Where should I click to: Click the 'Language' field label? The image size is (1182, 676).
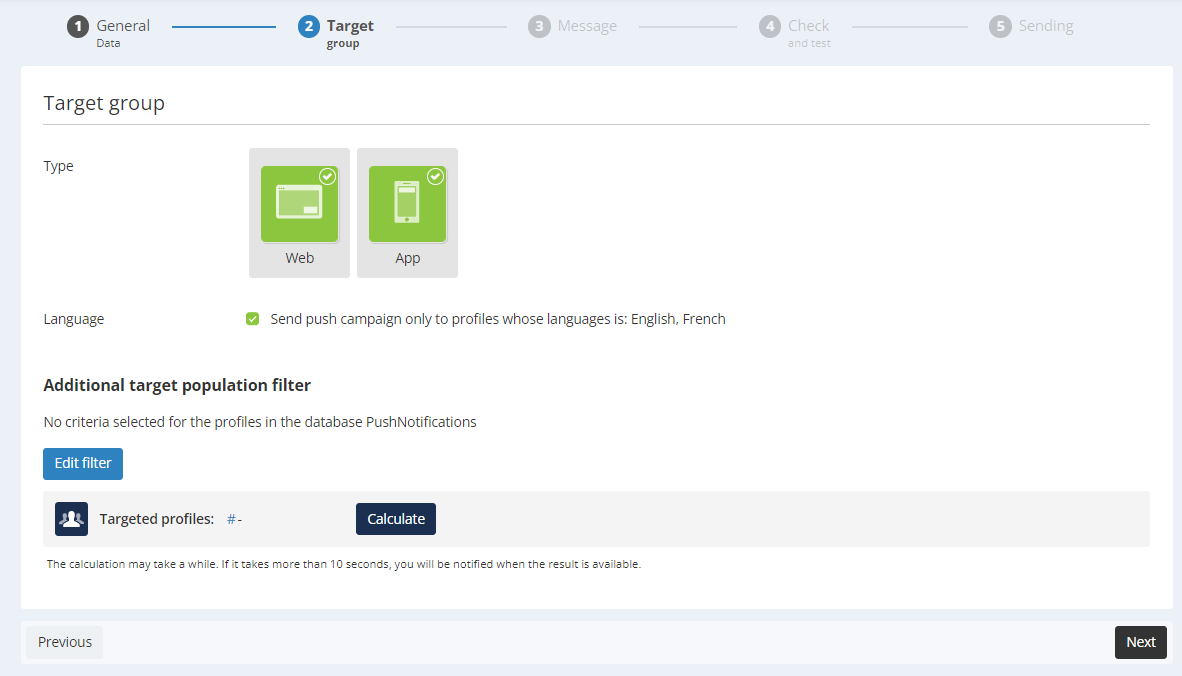74,319
